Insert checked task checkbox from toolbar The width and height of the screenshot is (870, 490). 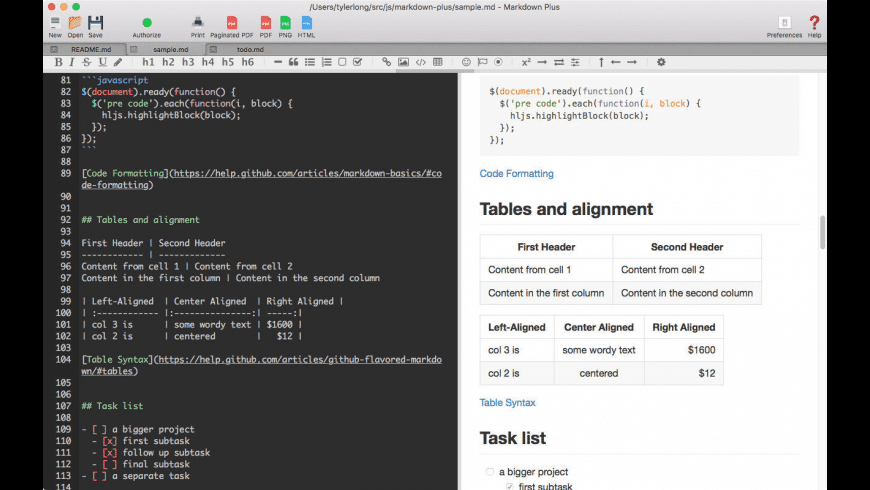pyautogui.click(x=359, y=62)
